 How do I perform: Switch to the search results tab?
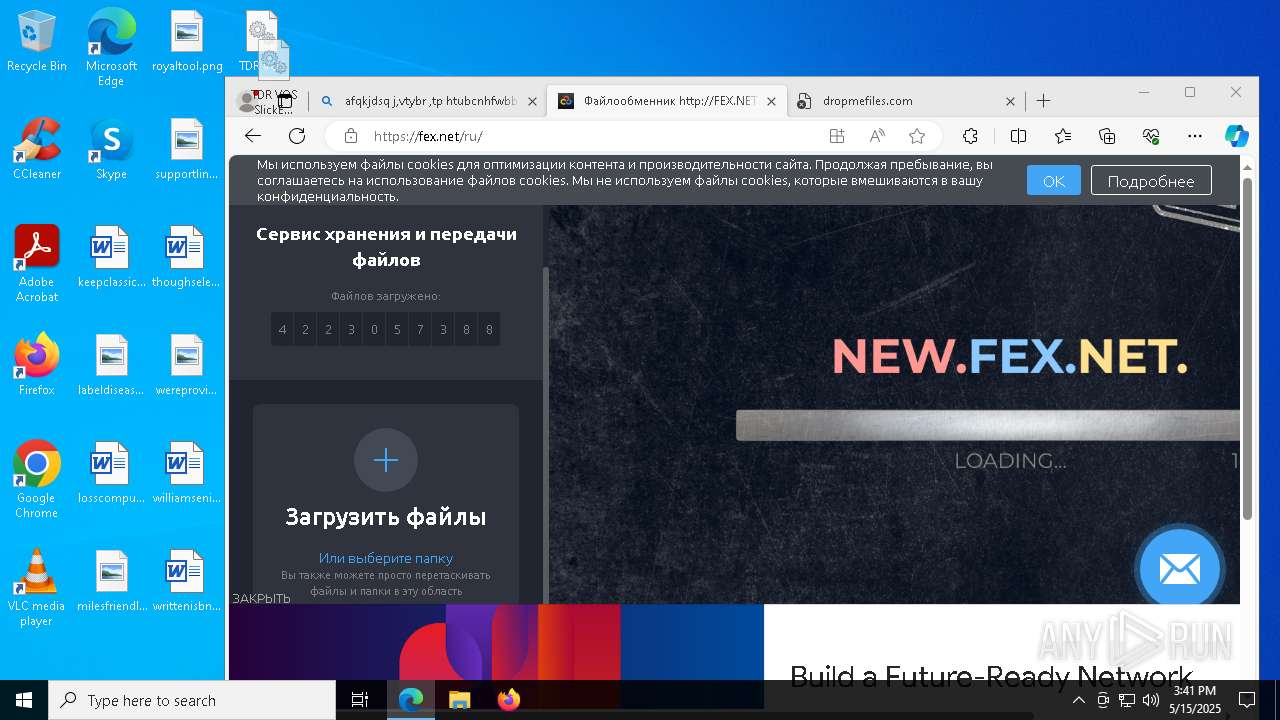(430, 101)
